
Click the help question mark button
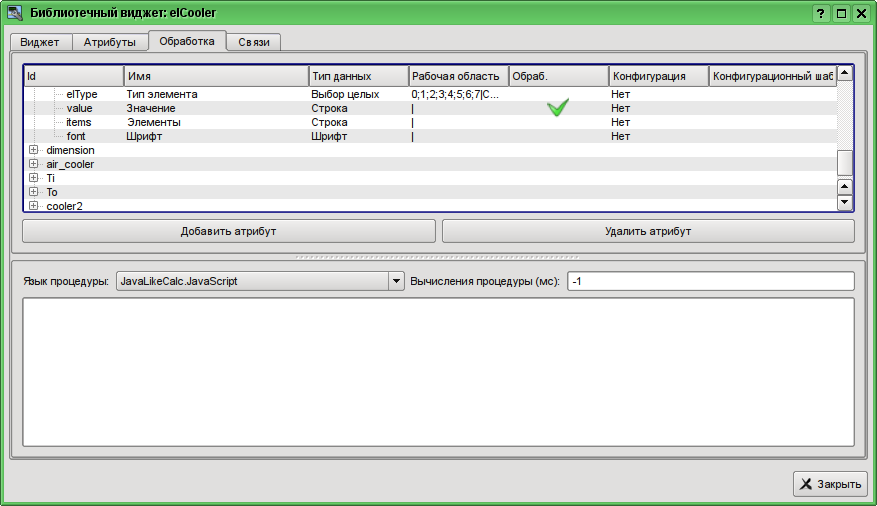pyautogui.click(x=821, y=13)
